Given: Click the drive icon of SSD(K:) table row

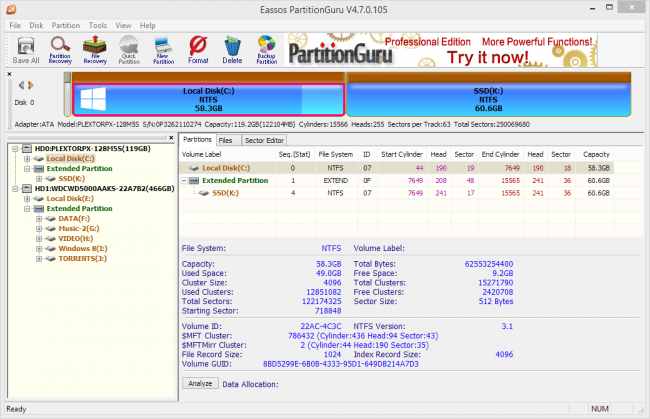Looking at the screenshot, I should point(204,193).
